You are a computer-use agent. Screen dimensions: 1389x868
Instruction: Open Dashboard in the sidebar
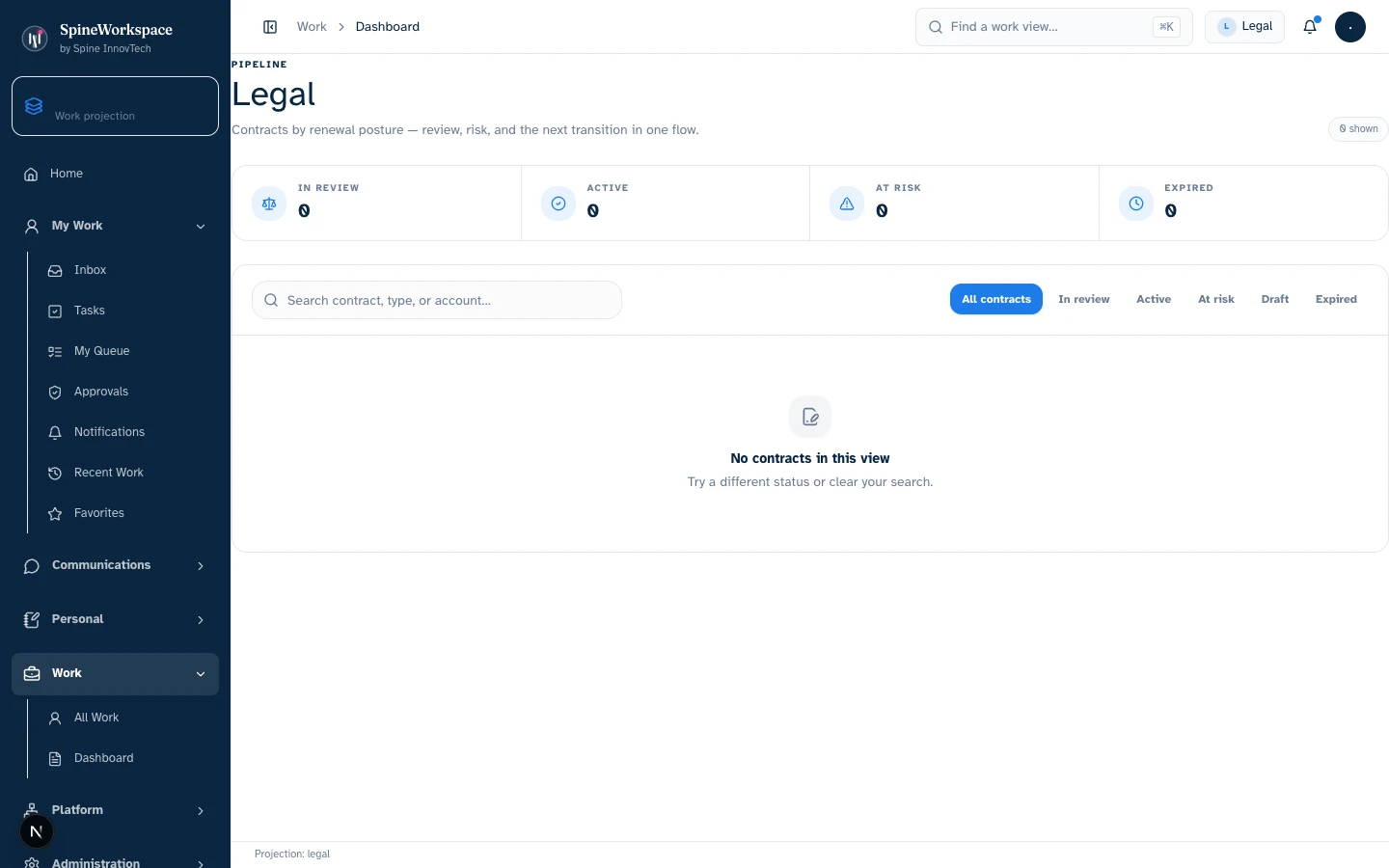click(x=127, y=758)
